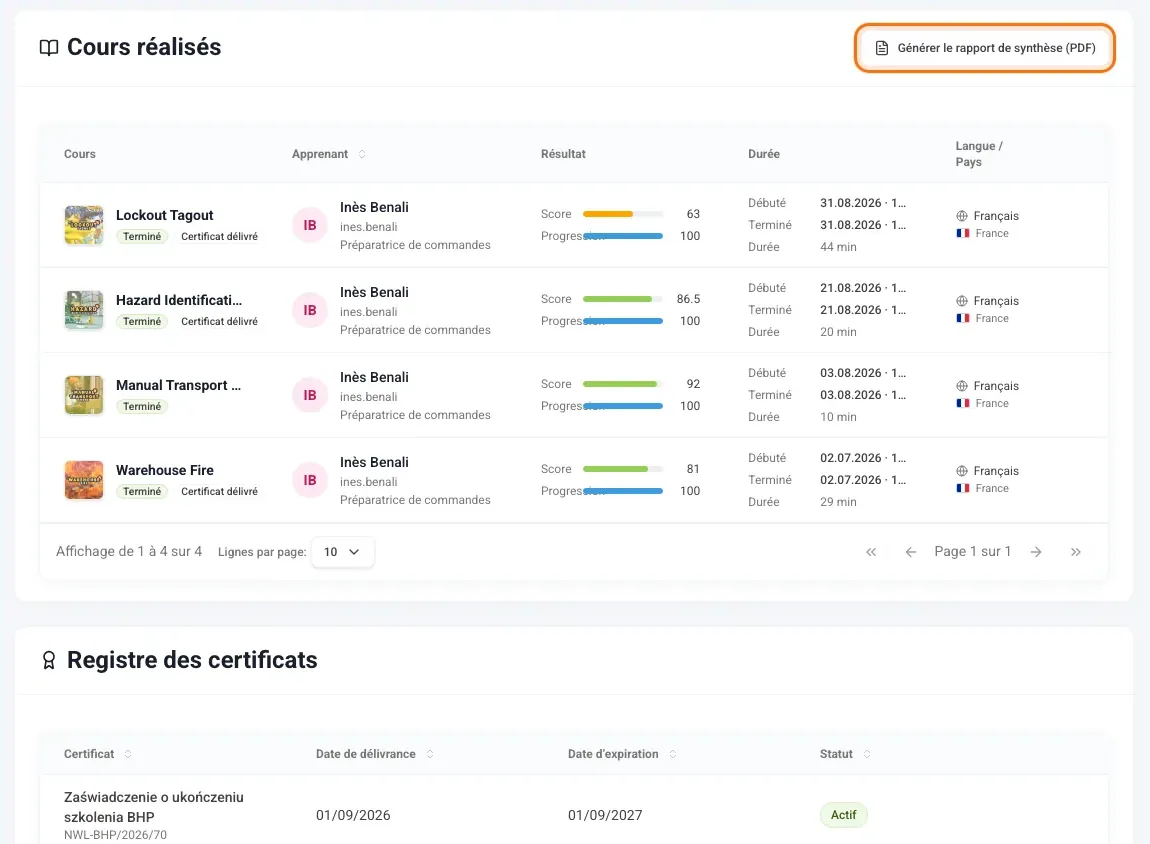Sort by Certificat column arrows
Viewport: 1150px width, 844px height.
[x=128, y=754]
